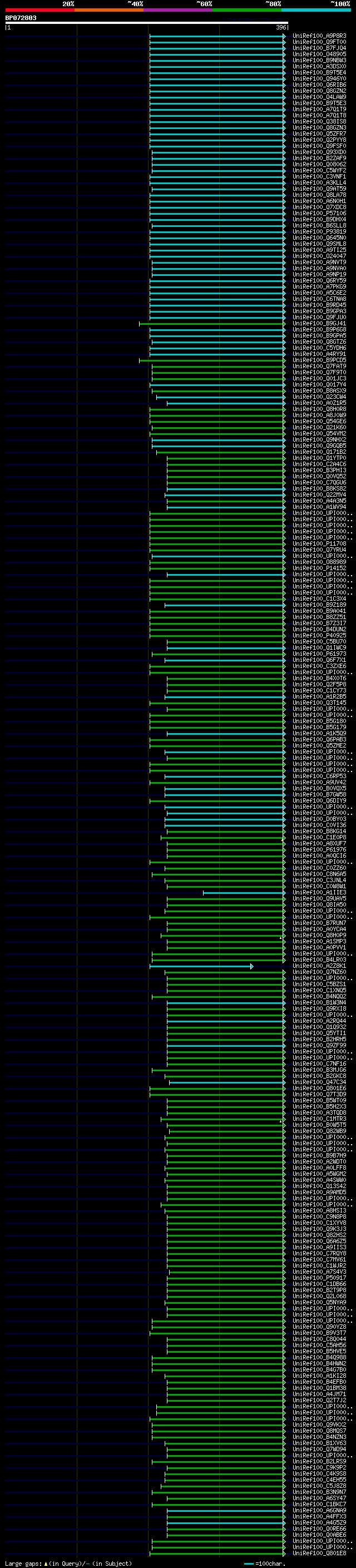Select the UniRef100_P11708 label

[x=319, y=543]
